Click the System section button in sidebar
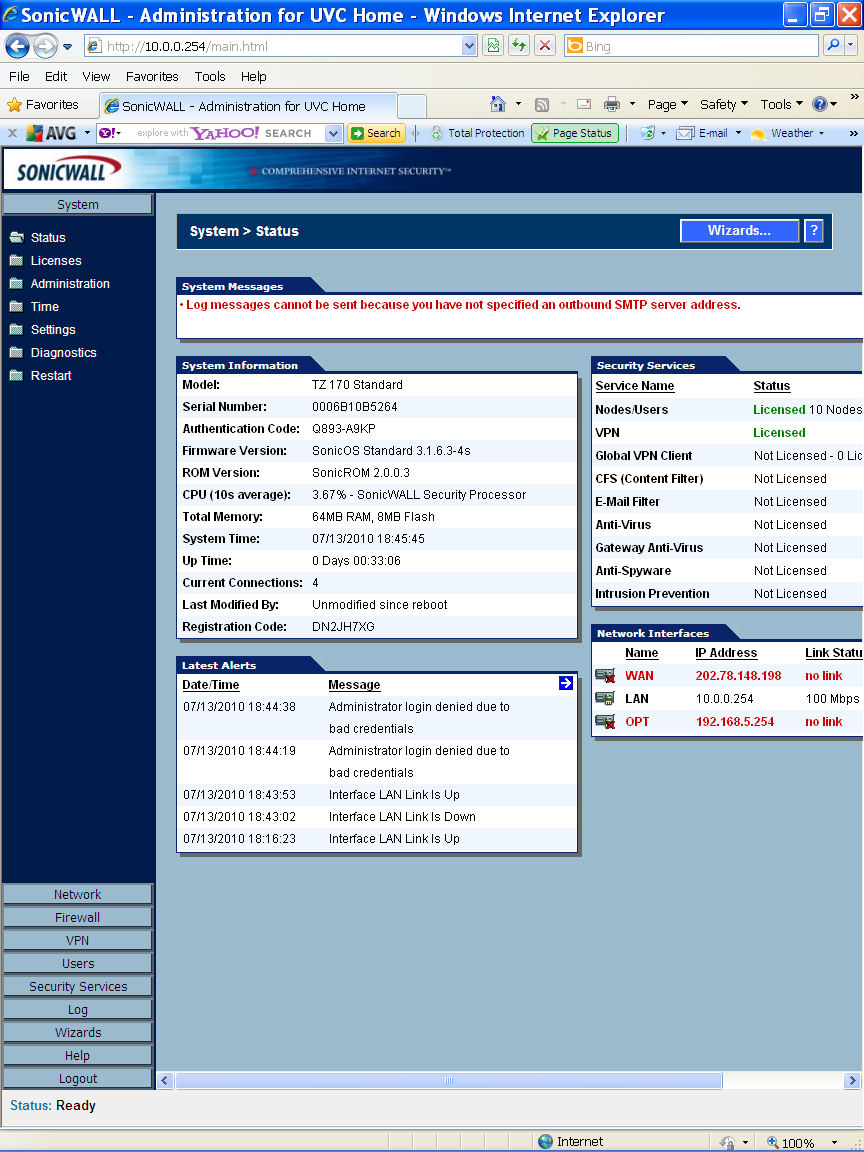The width and height of the screenshot is (864, 1152). coord(78,205)
